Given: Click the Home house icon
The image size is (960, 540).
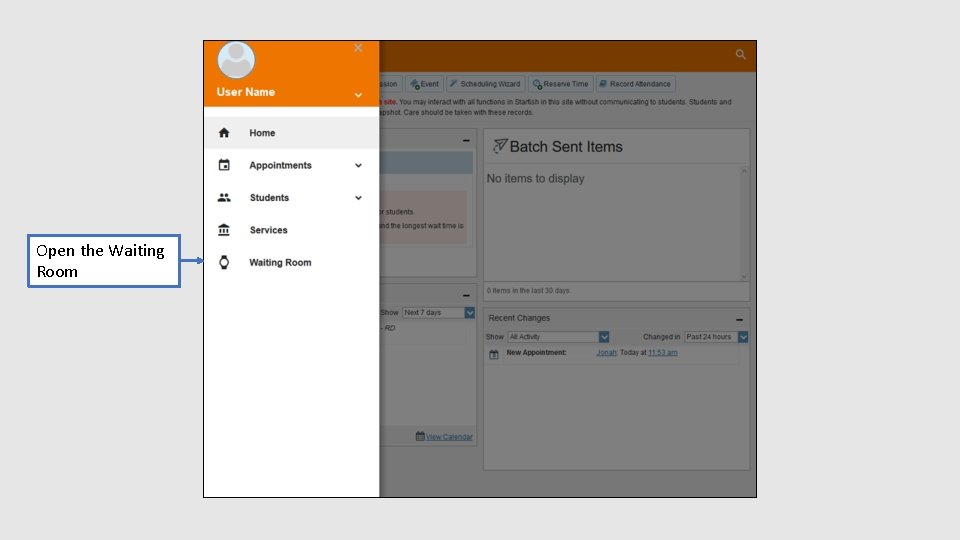Looking at the screenshot, I should 224,133.
